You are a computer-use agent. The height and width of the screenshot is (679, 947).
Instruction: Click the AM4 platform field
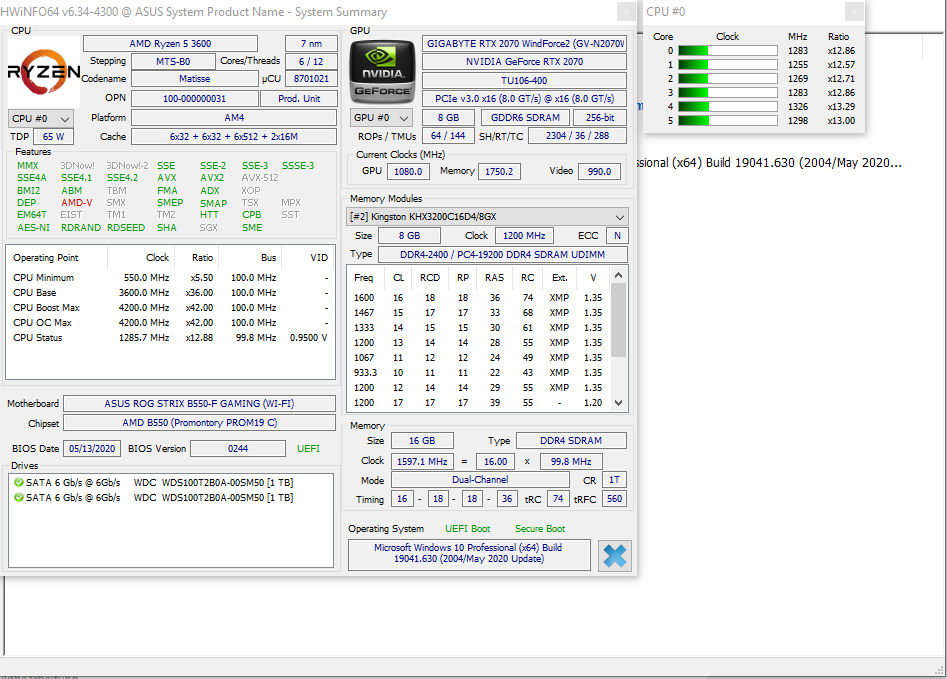point(234,118)
